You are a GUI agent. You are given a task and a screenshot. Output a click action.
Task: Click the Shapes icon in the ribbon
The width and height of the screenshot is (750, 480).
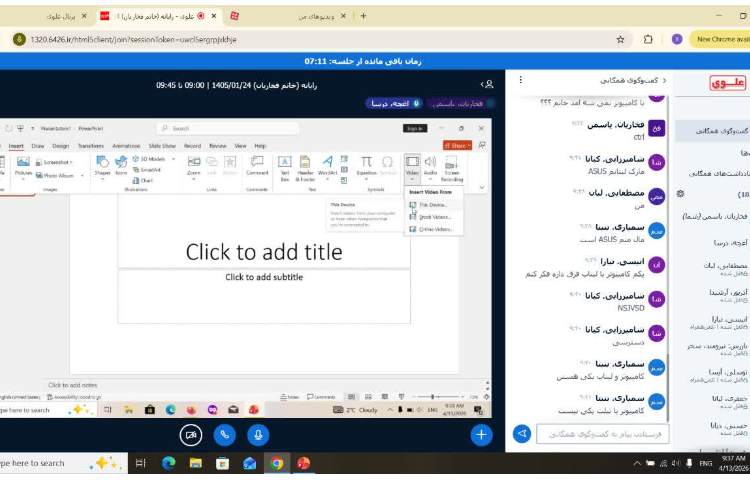coord(102,166)
